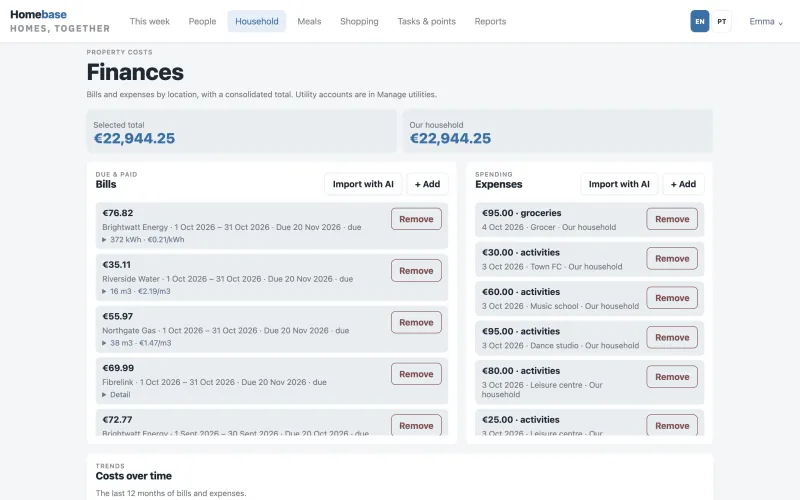Open the Emma user menu
Viewport: 800px width, 500px height.
pos(765,21)
